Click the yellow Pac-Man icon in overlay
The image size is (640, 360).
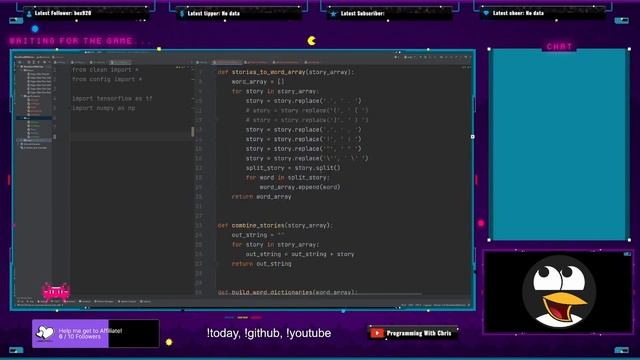(x=311, y=40)
